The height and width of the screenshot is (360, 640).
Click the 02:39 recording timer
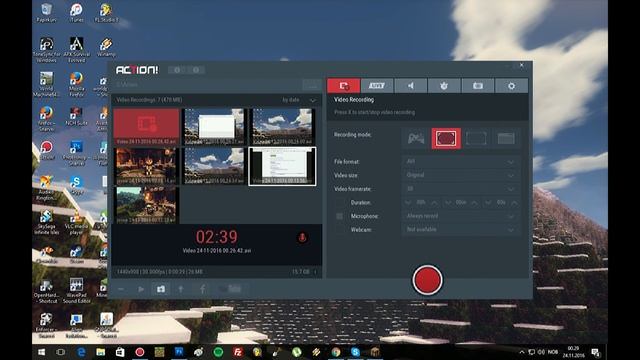pos(216,237)
